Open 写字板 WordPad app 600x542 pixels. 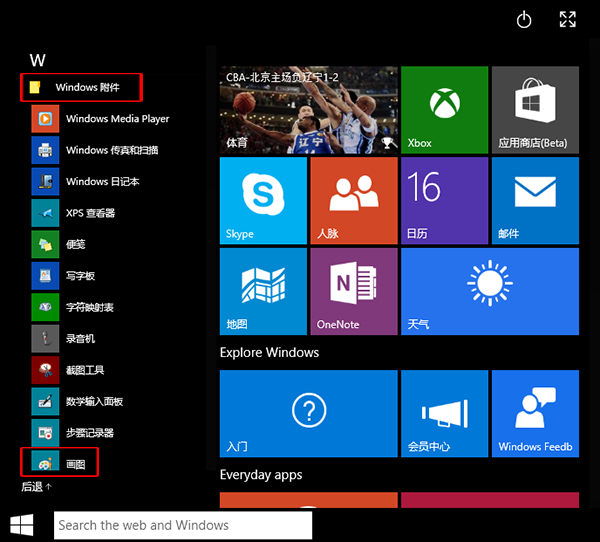[80, 276]
